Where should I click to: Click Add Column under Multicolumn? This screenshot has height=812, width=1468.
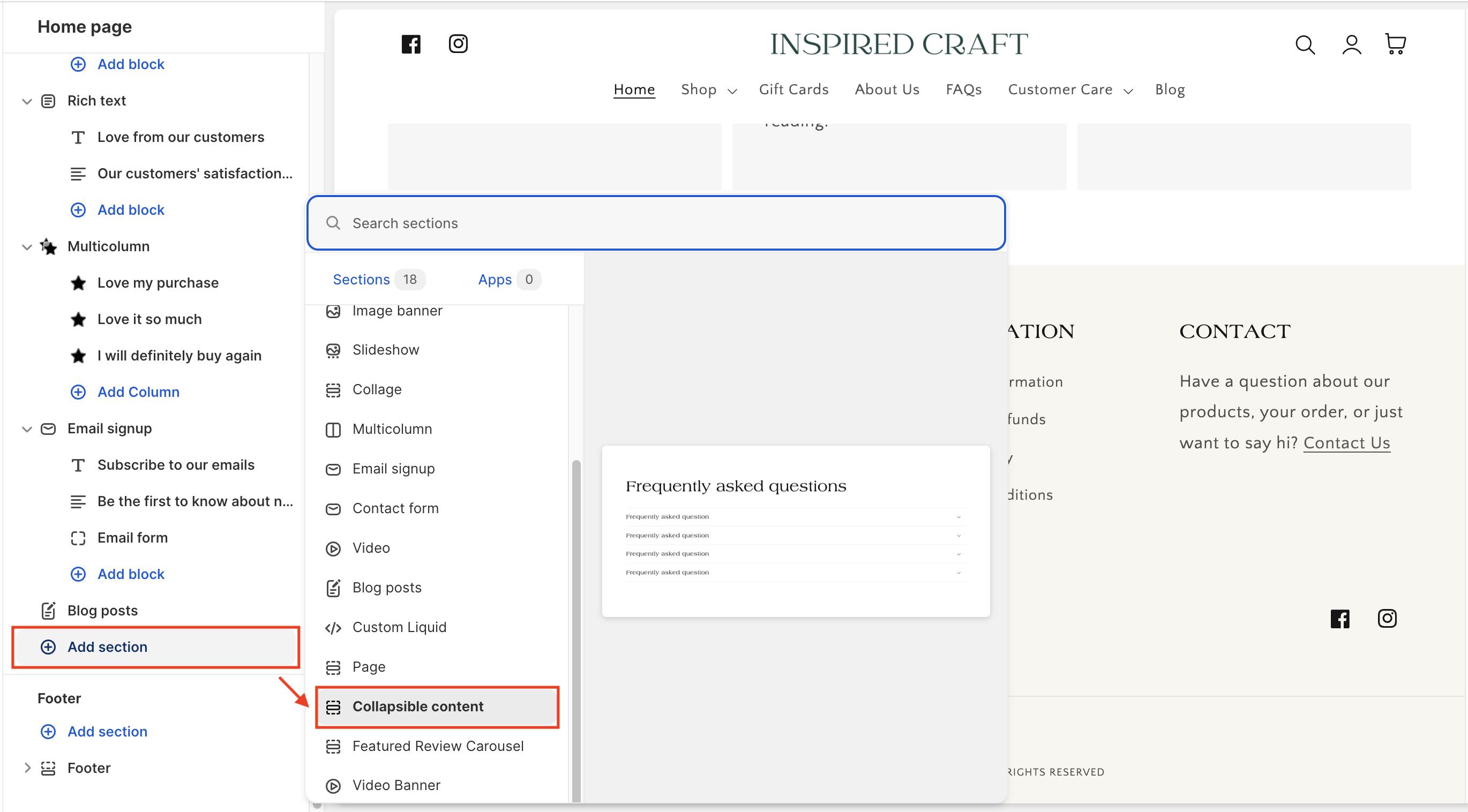pos(138,392)
